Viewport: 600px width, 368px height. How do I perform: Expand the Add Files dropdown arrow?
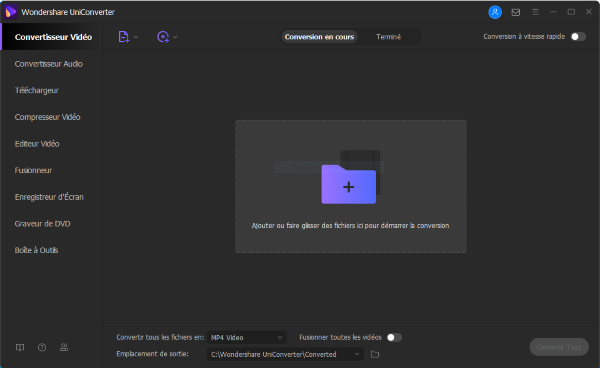coord(136,37)
